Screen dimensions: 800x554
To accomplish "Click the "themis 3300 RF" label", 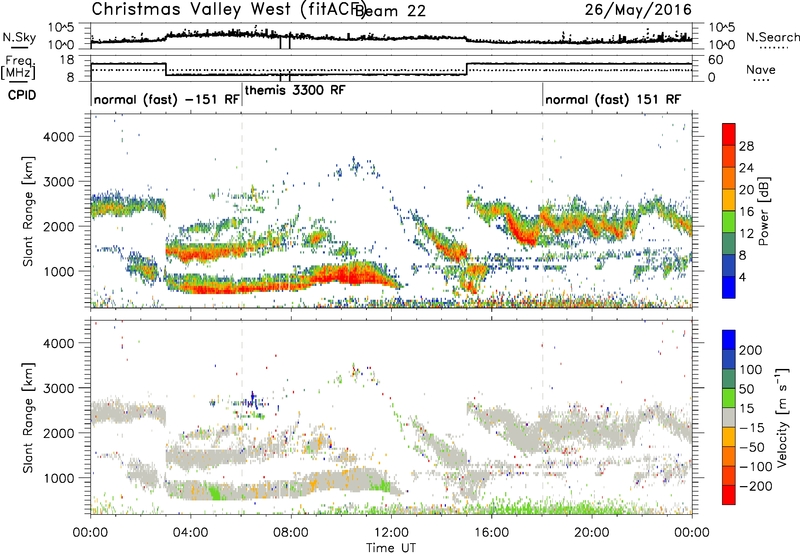I will tap(295, 90).
